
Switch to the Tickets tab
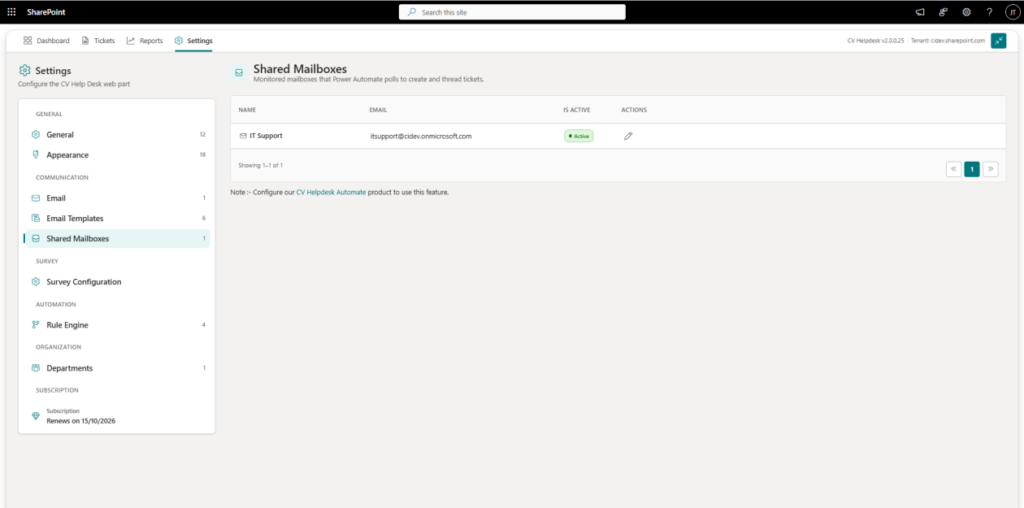pos(98,40)
